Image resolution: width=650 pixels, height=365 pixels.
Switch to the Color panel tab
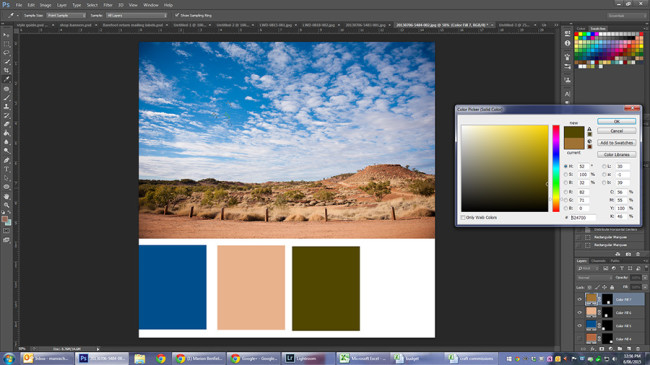click(581, 29)
